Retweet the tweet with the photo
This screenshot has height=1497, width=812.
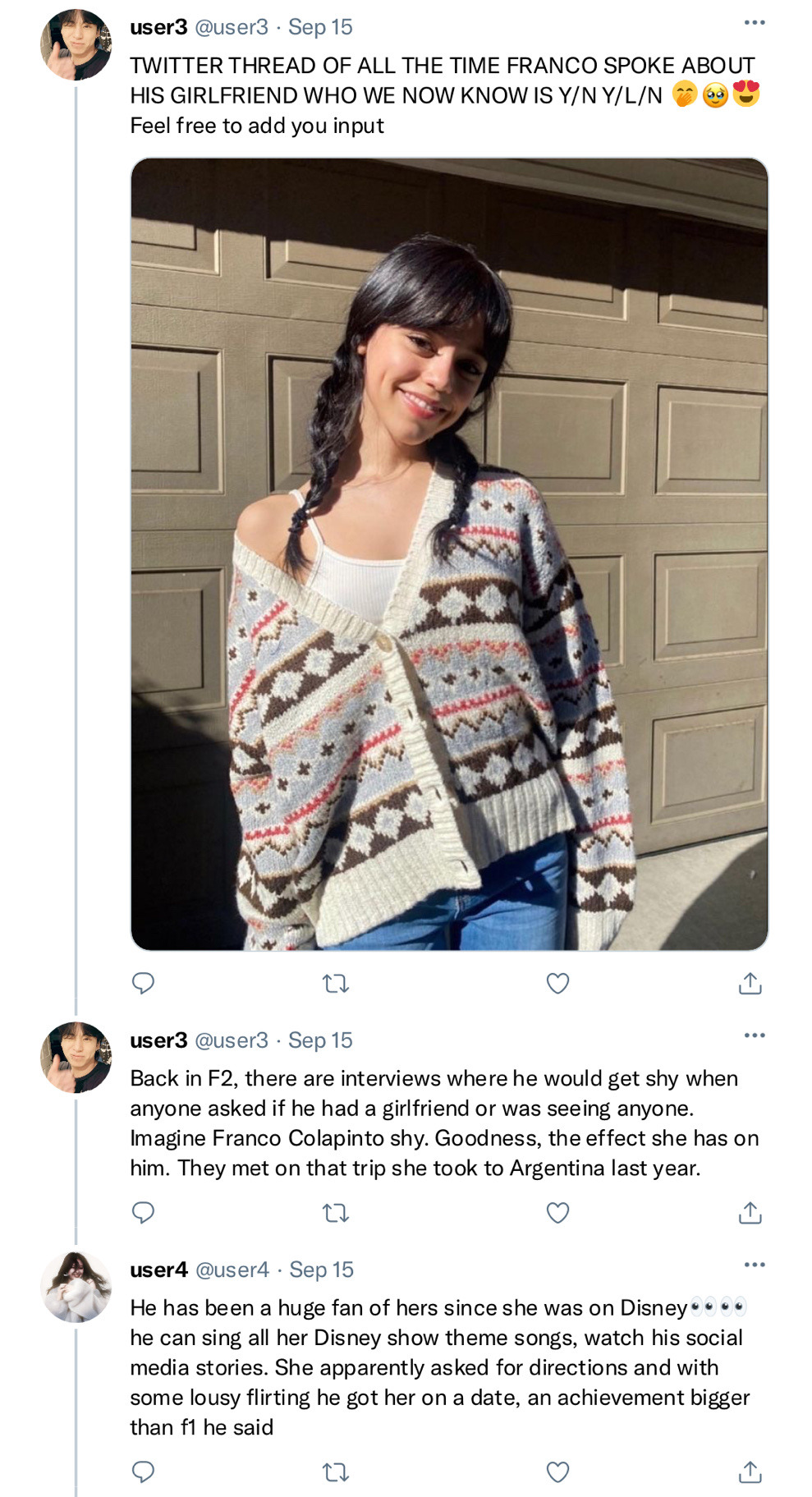tap(336, 983)
